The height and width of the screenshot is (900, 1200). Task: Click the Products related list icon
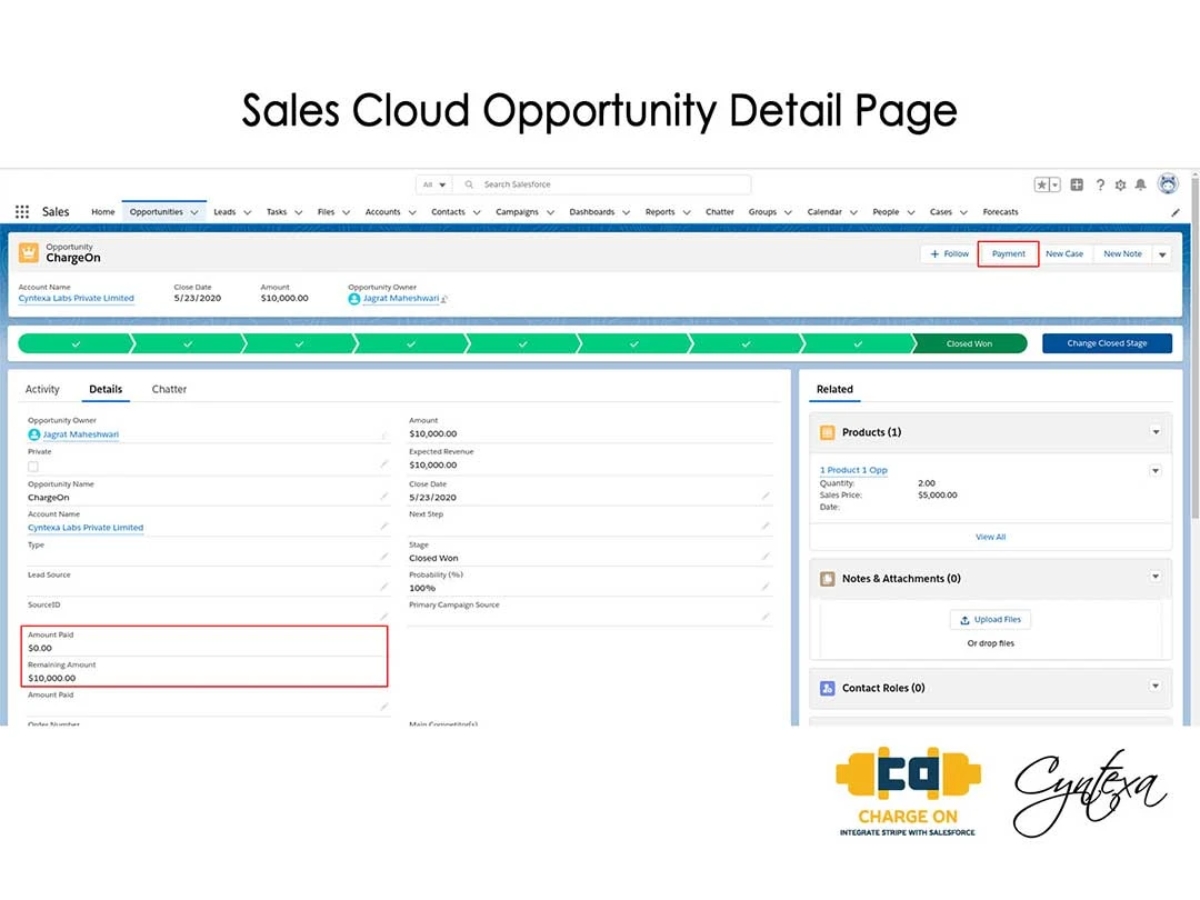click(x=827, y=433)
